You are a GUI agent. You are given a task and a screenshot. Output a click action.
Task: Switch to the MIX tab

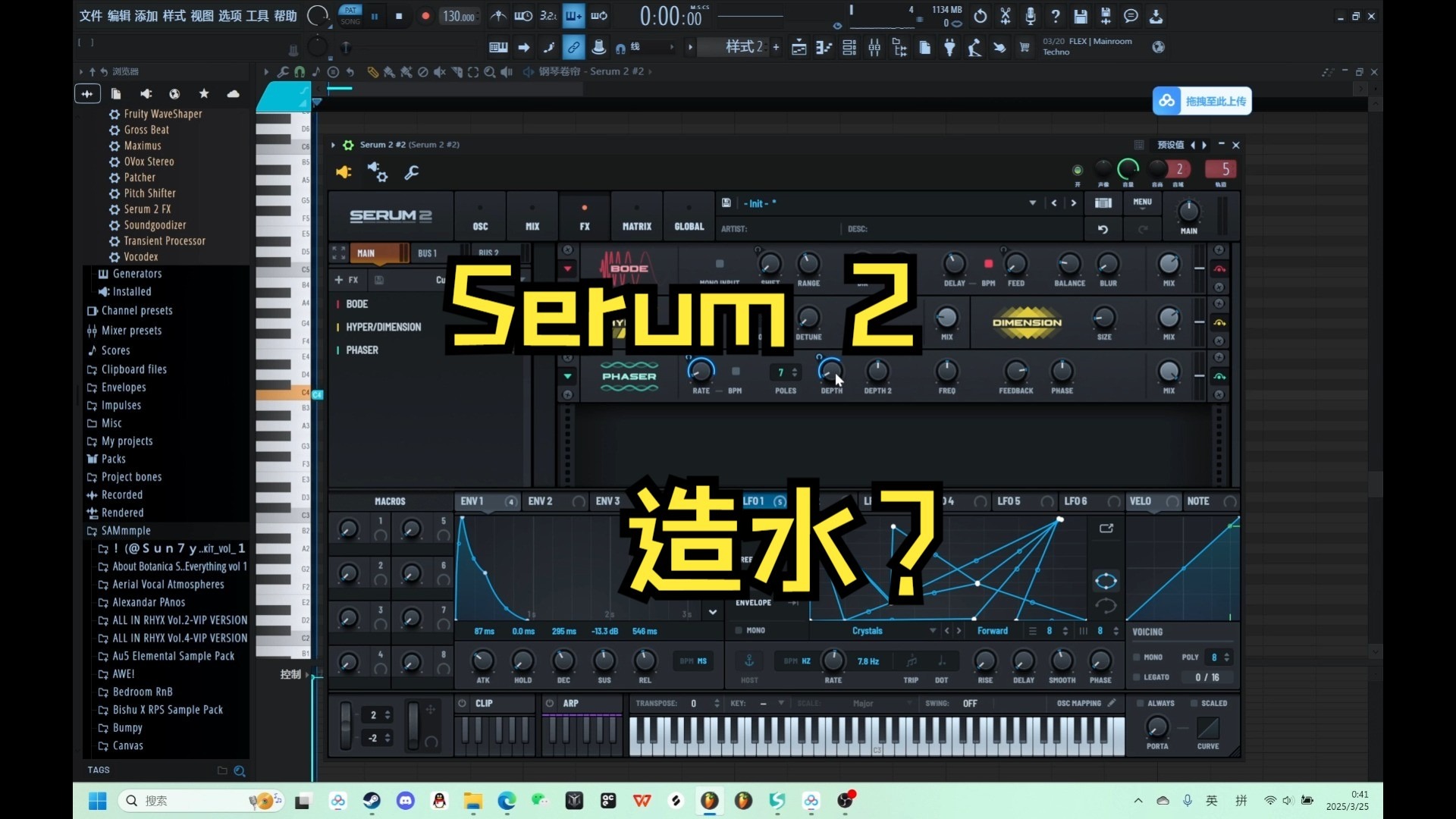(x=532, y=216)
